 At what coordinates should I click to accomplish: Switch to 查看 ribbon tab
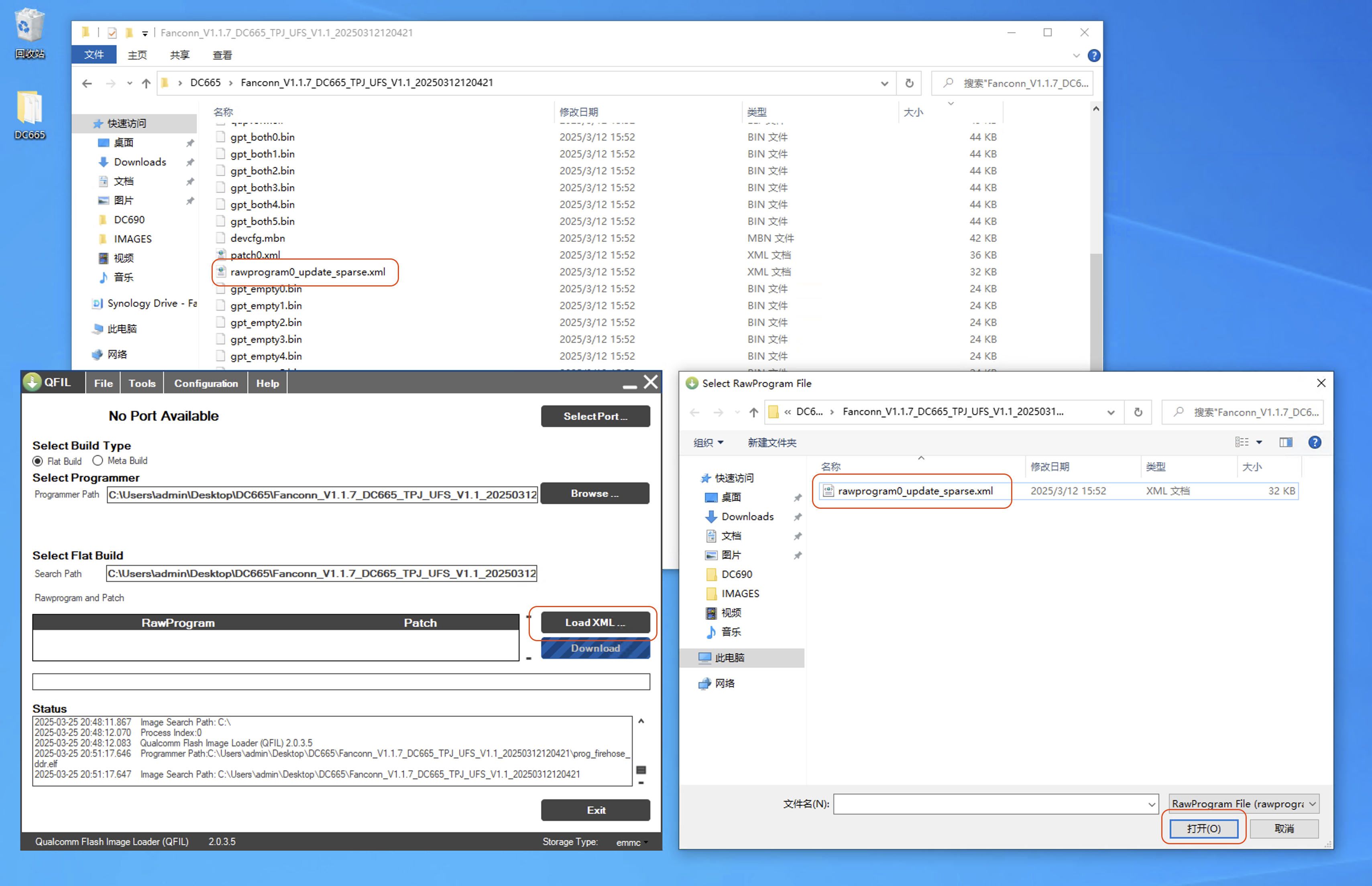pos(222,55)
